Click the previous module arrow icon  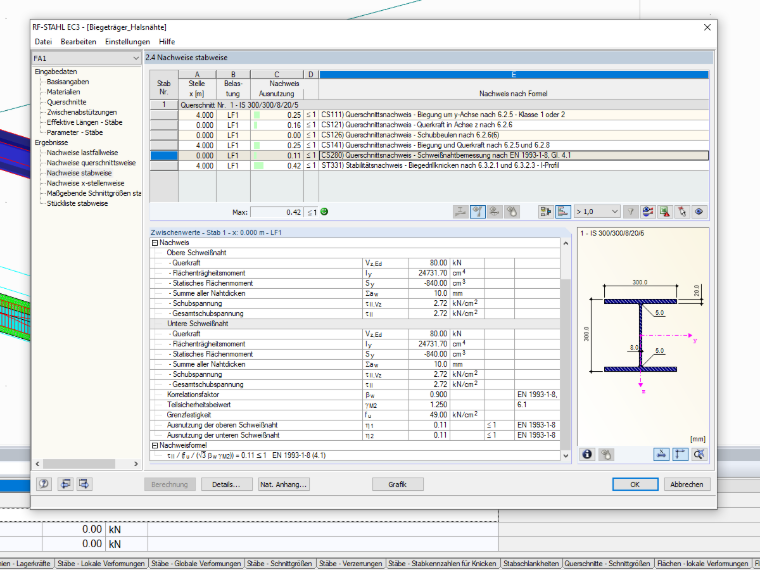pos(65,484)
